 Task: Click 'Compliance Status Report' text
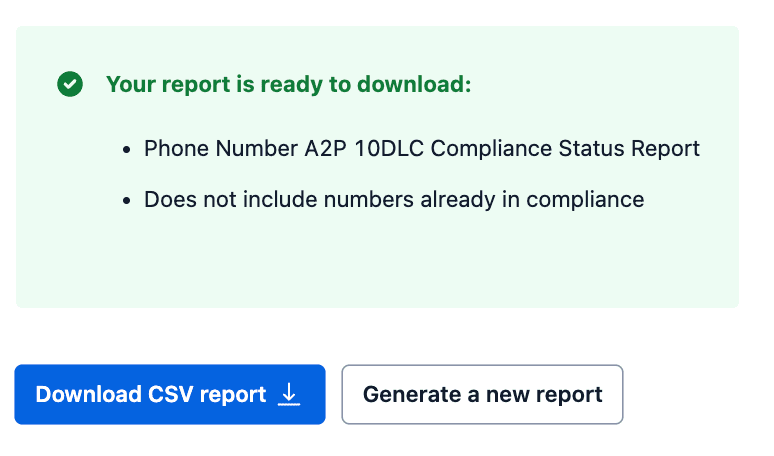tap(564, 149)
